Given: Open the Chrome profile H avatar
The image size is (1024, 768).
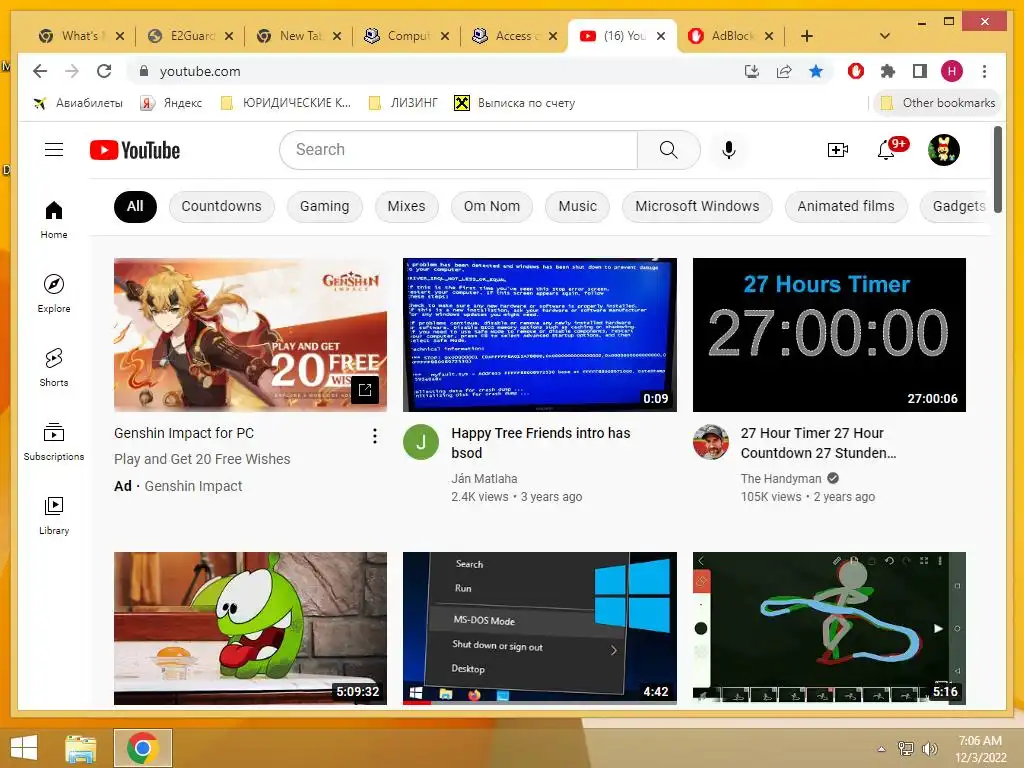Looking at the screenshot, I should tap(952, 71).
